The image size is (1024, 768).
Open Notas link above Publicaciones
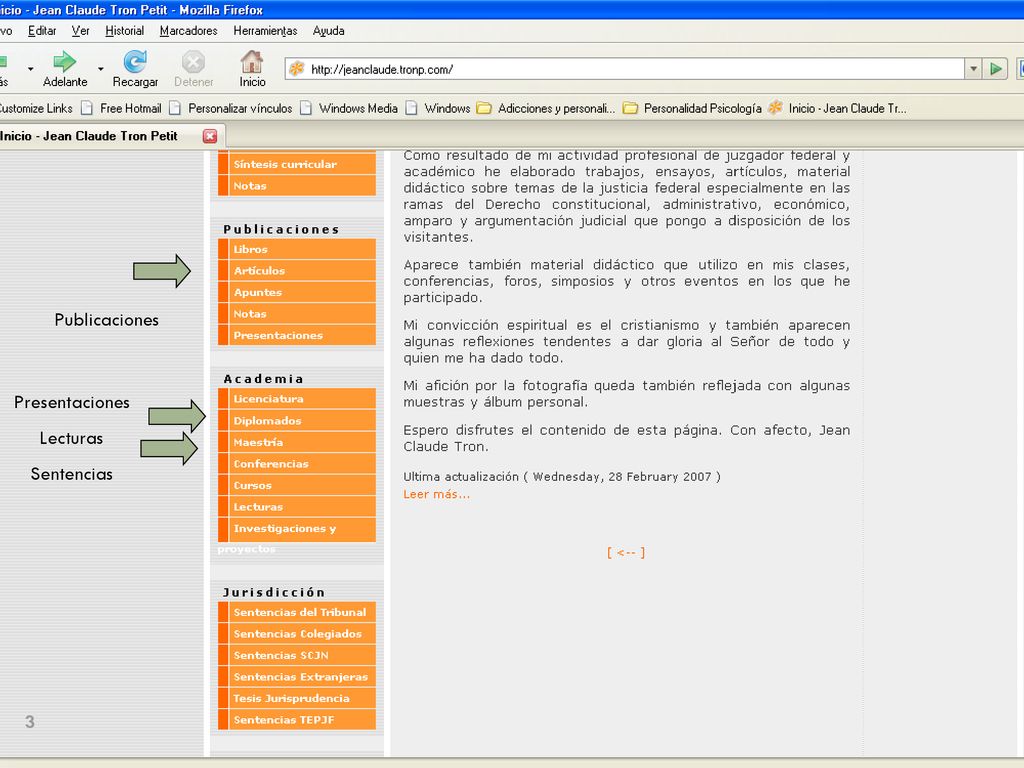(297, 185)
